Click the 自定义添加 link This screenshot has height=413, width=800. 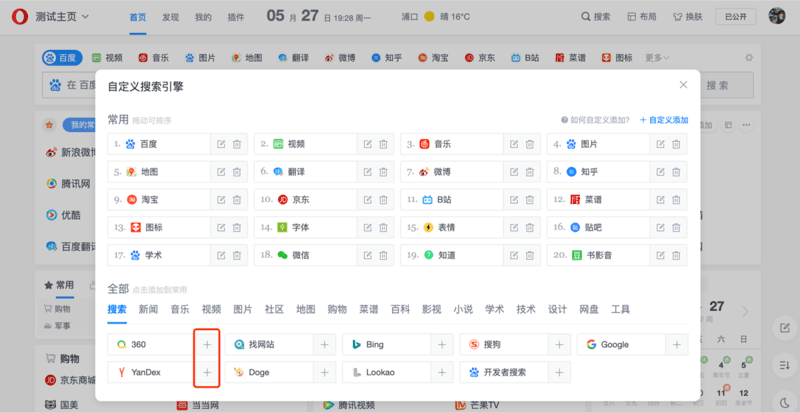coord(665,120)
